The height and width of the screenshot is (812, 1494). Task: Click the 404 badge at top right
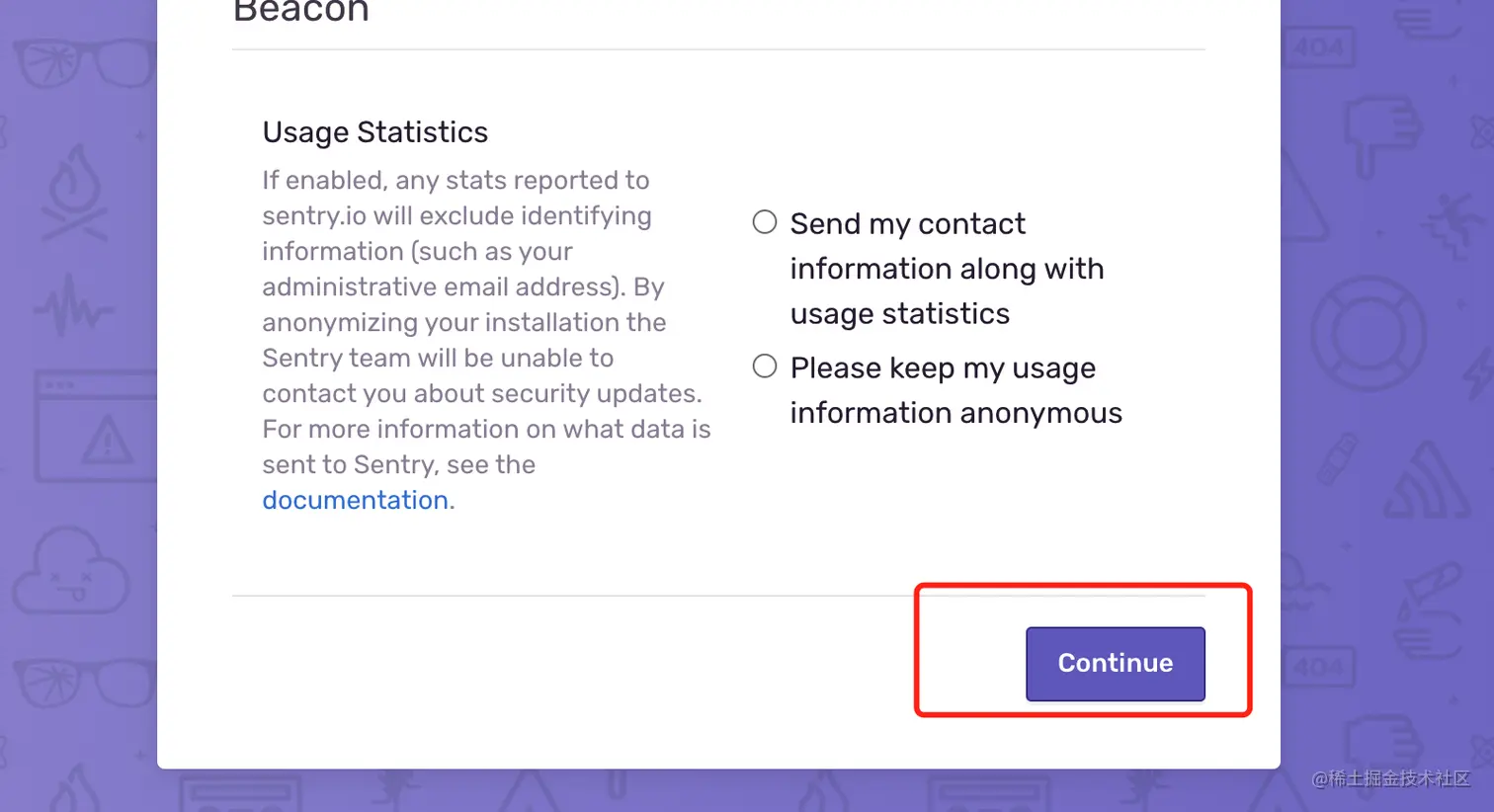pyautogui.click(x=1318, y=46)
